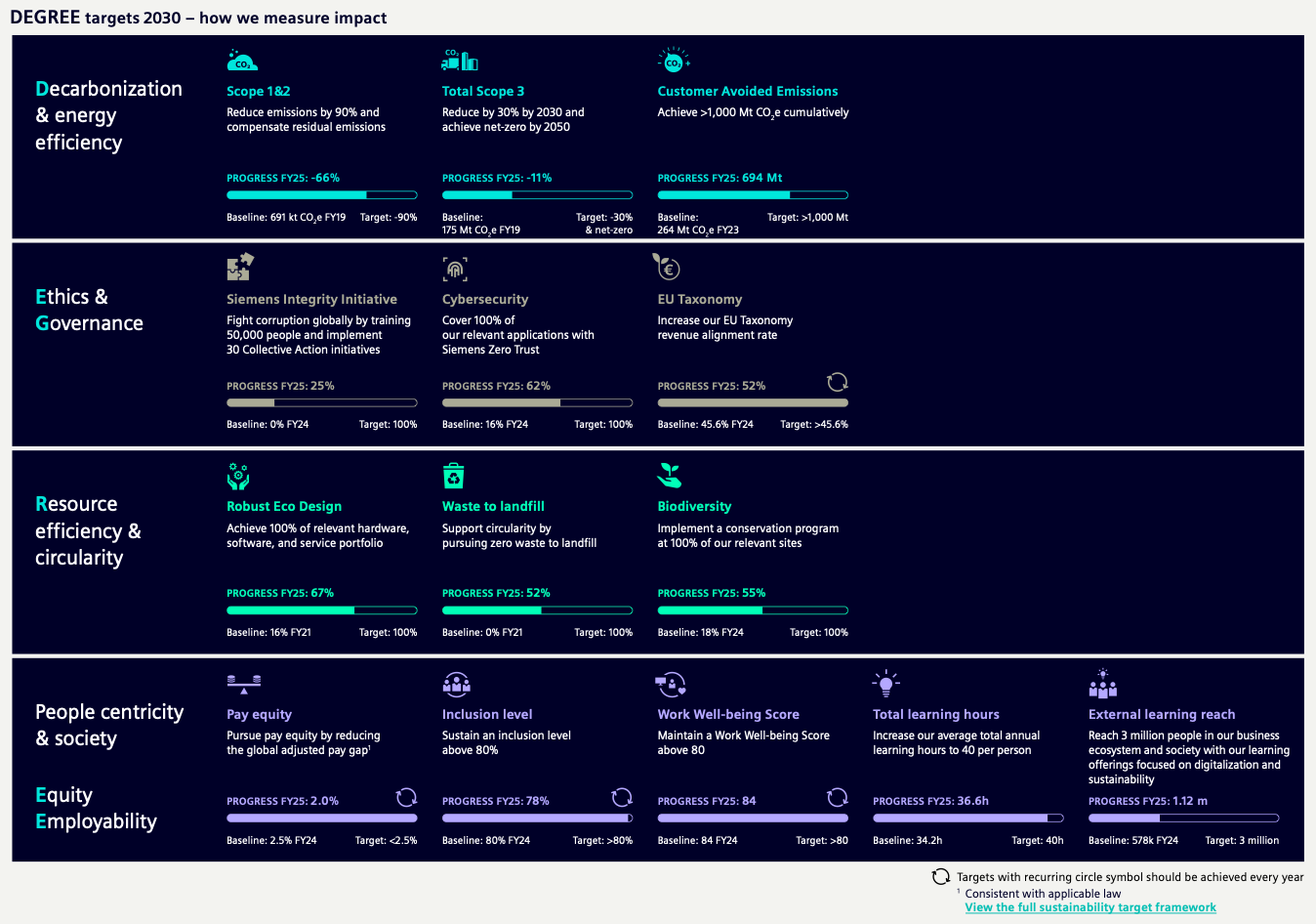Select the Cybersecurity fingerprint icon
Viewport: 1316px width, 924px height.
click(x=455, y=270)
